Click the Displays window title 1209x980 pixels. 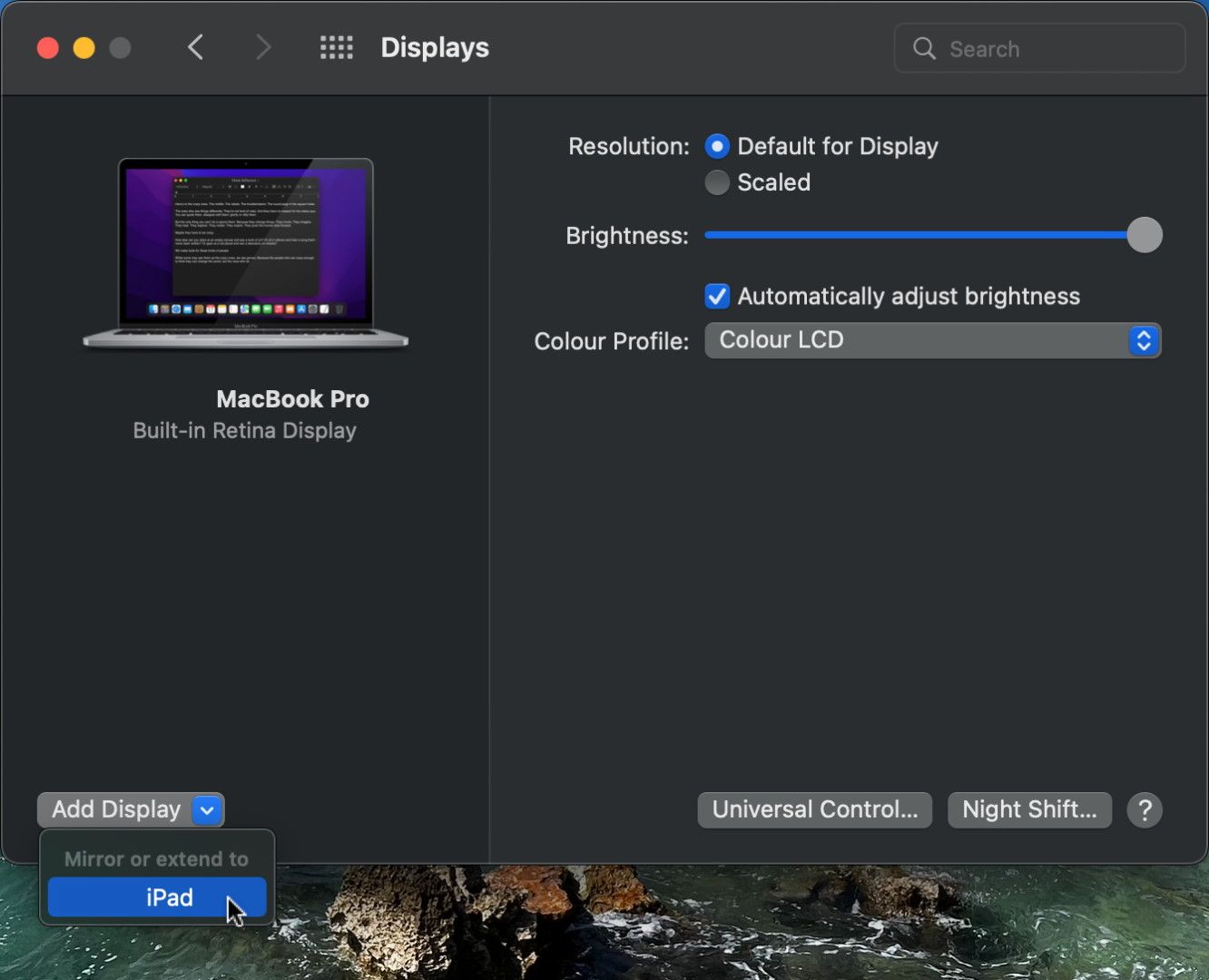[435, 47]
